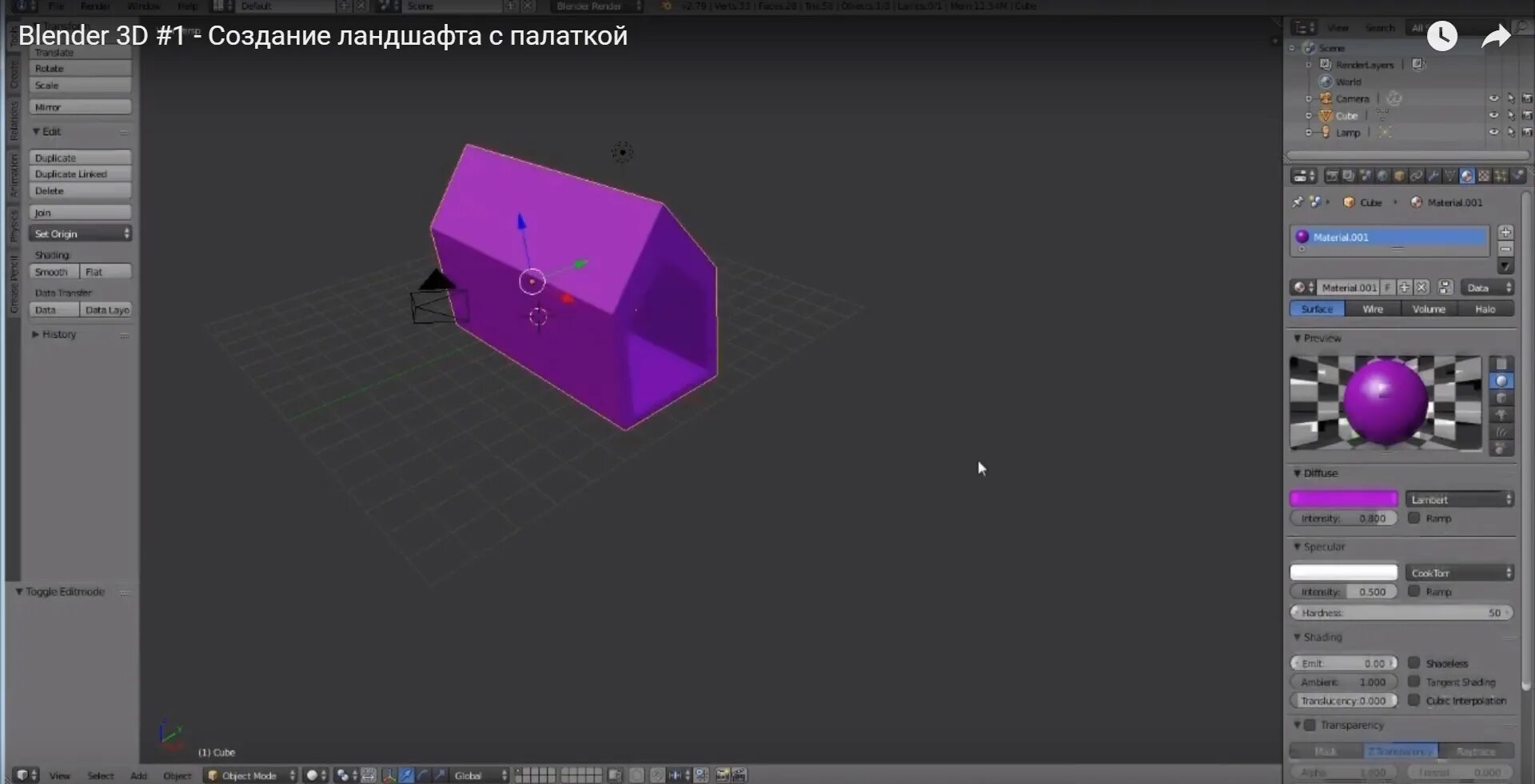Open the 3D view Add menu
Viewport: 1535px width, 784px height.
pos(138,776)
